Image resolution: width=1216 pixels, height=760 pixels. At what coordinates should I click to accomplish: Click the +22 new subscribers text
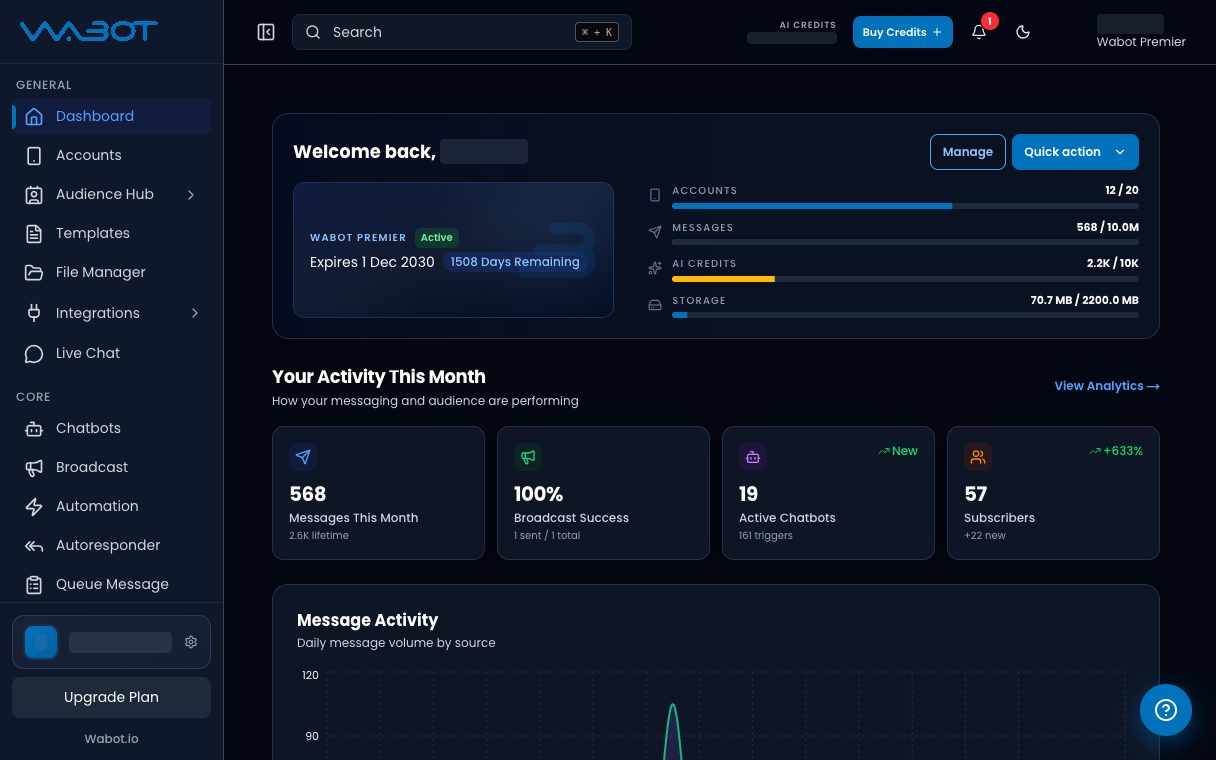coord(985,536)
